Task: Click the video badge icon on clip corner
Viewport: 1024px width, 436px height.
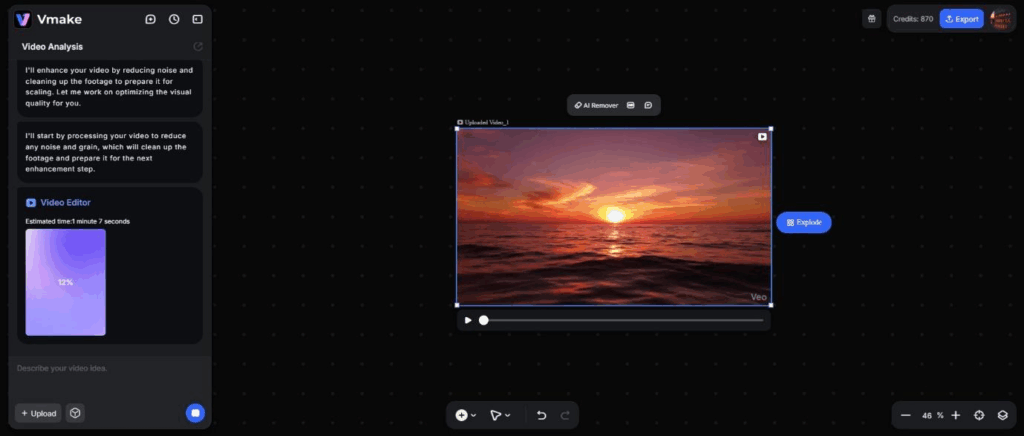Action: 762,136
